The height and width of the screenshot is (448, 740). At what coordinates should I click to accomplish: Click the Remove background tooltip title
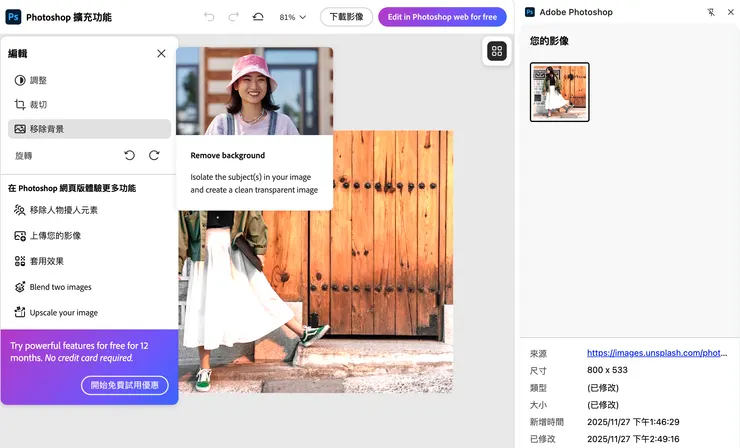pos(227,155)
